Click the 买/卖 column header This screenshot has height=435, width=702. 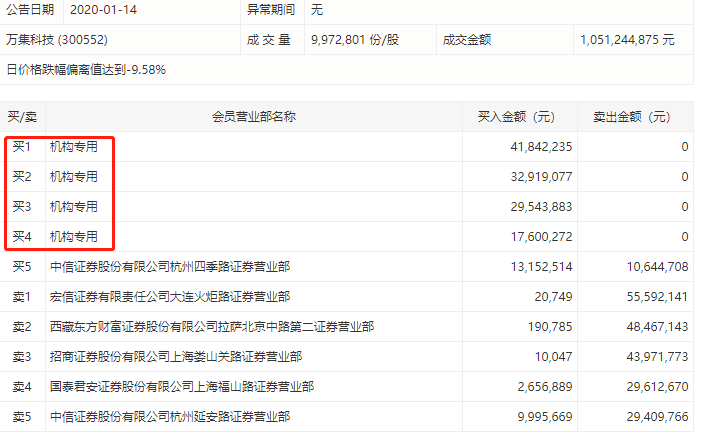(24, 117)
